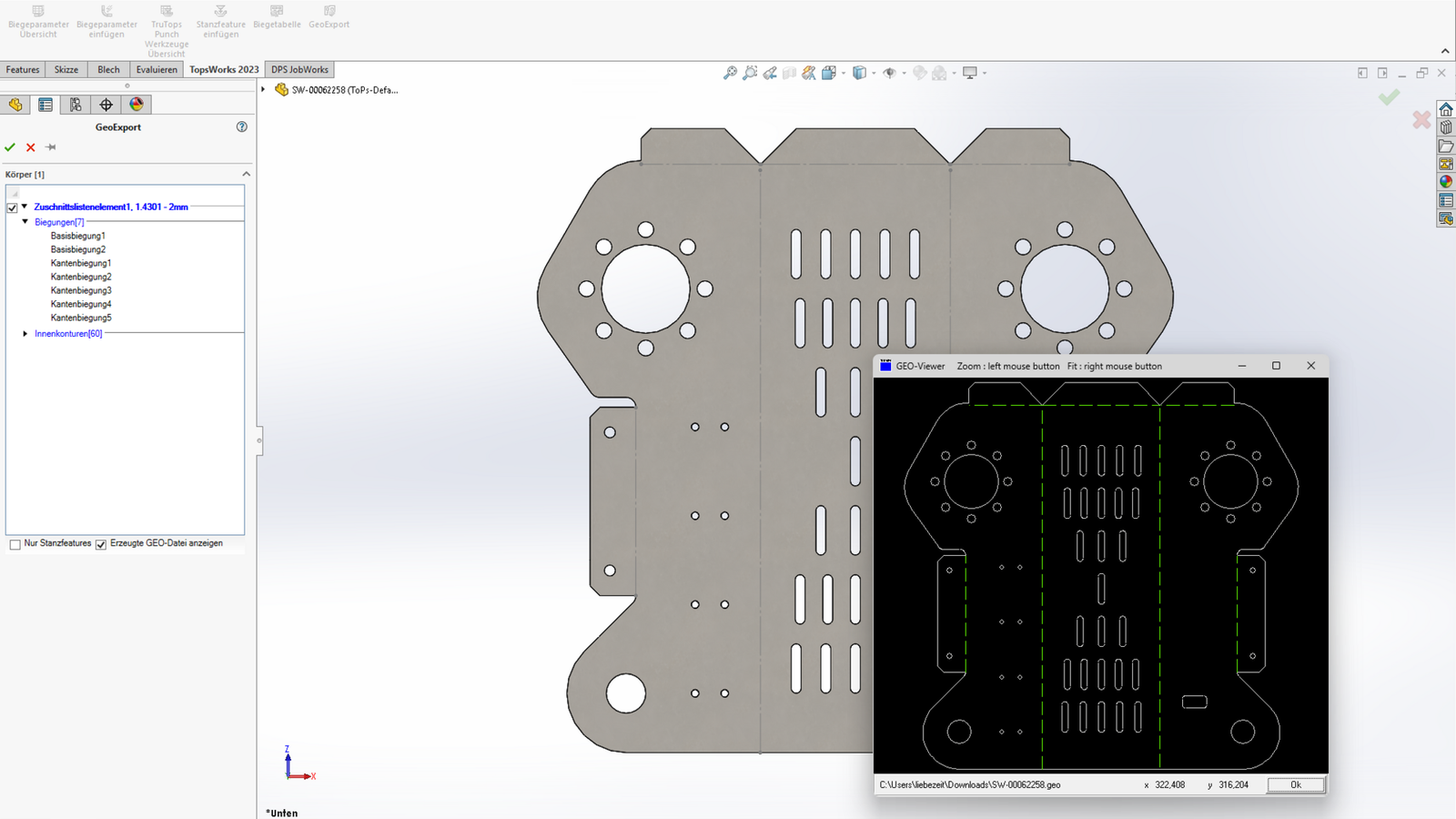Image resolution: width=1456 pixels, height=819 pixels.
Task: Click Ok in the GEO-Viewer window
Action: tap(1296, 784)
